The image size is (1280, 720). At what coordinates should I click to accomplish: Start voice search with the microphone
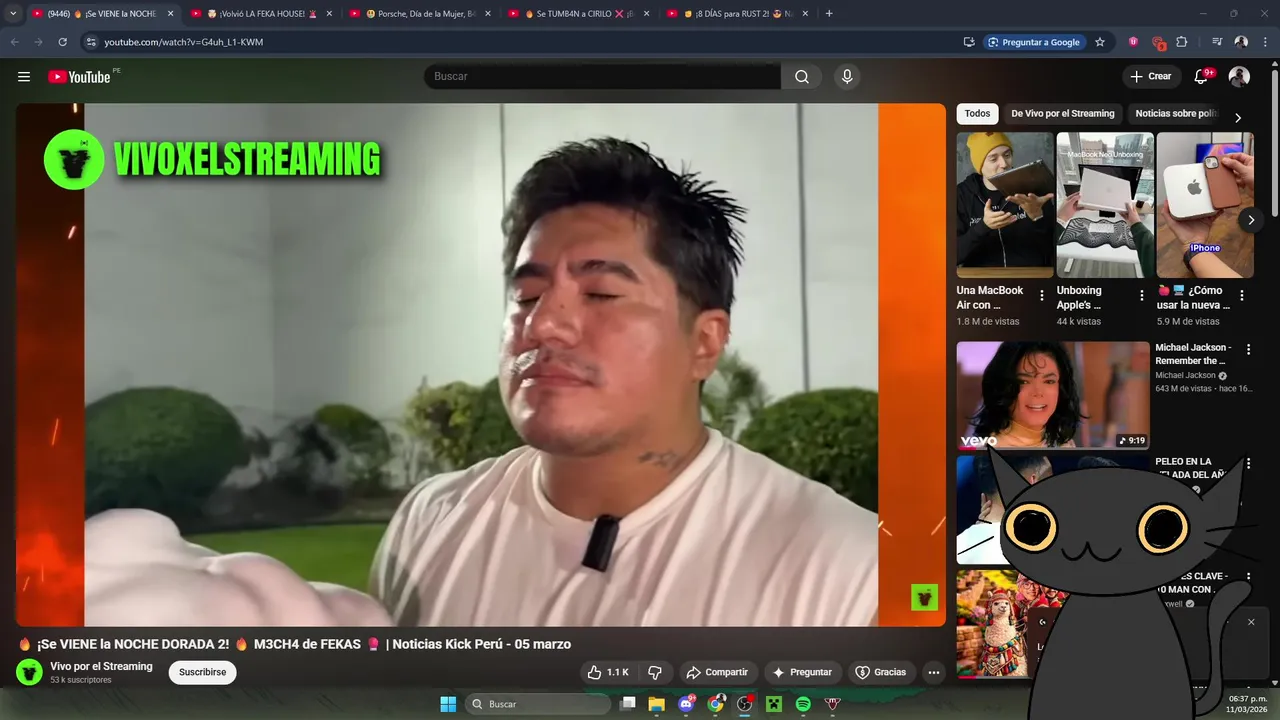[847, 77]
